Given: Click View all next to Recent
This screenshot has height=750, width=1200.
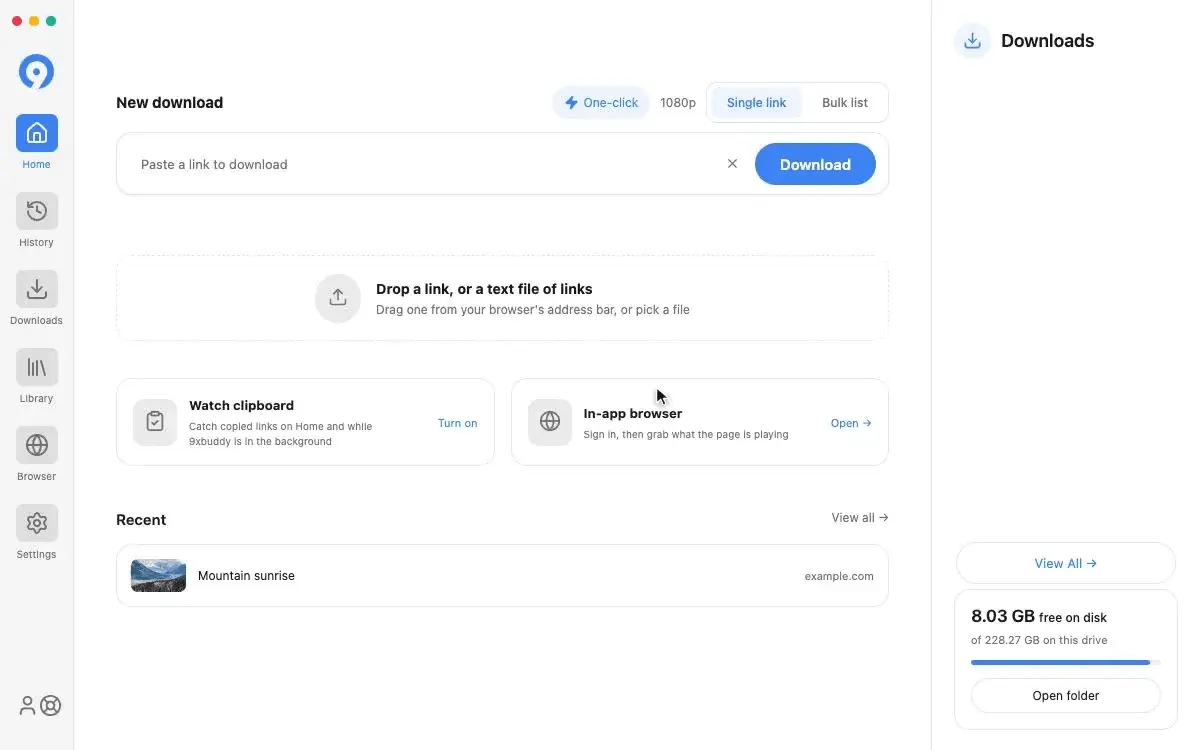Looking at the screenshot, I should (x=860, y=518).
